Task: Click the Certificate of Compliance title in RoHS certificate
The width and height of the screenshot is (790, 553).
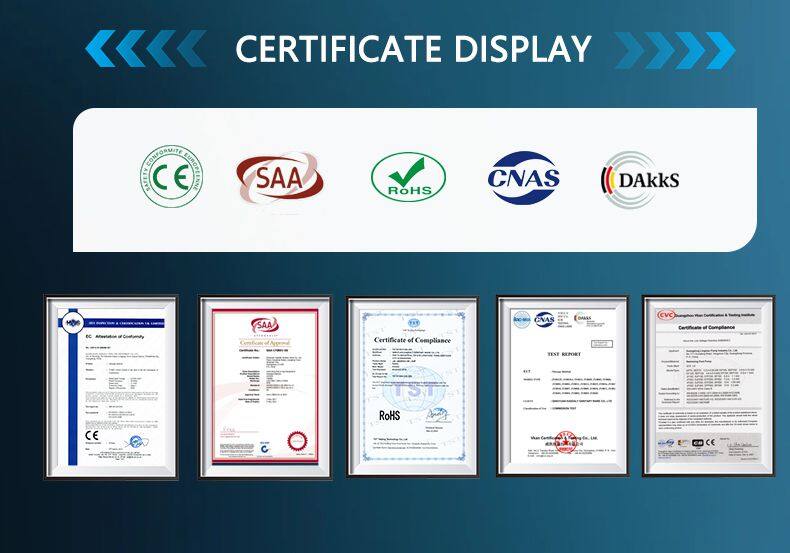Action: pyautogui.click(x=413, y=341)
